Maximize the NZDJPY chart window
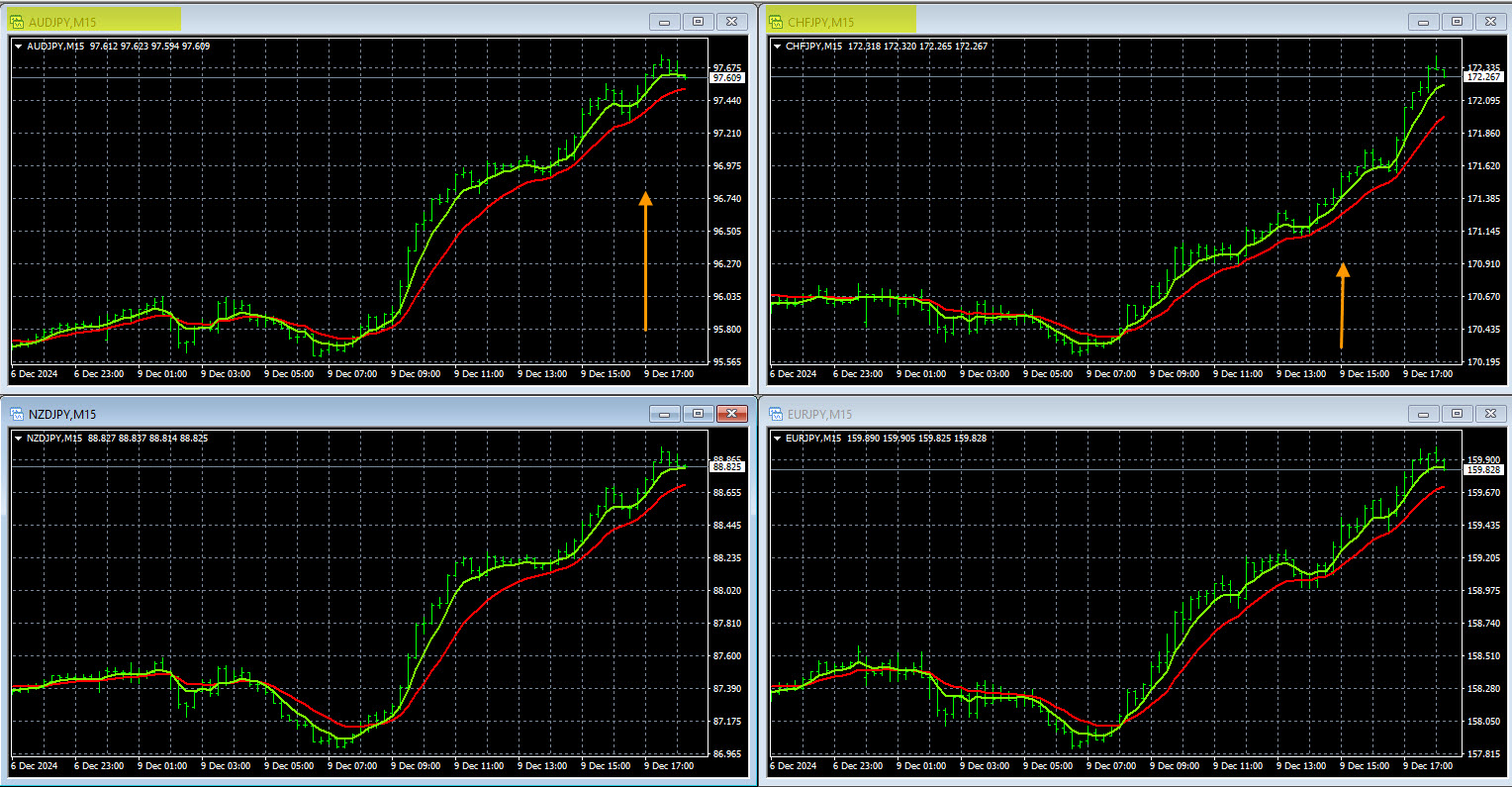The image size is (1512, 787). click(698, 414)
